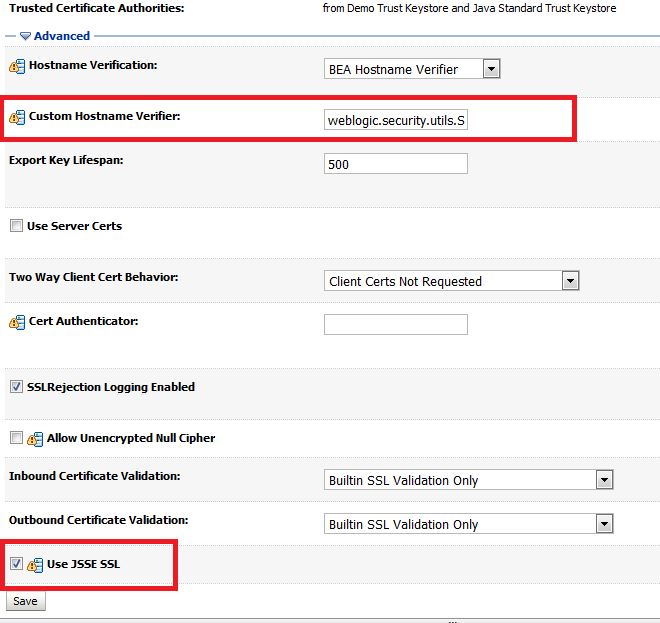660x623 pixels.
Task: Open the Hostname Verification dropdown
Action: pyautogui.click(x=412, y=69)
